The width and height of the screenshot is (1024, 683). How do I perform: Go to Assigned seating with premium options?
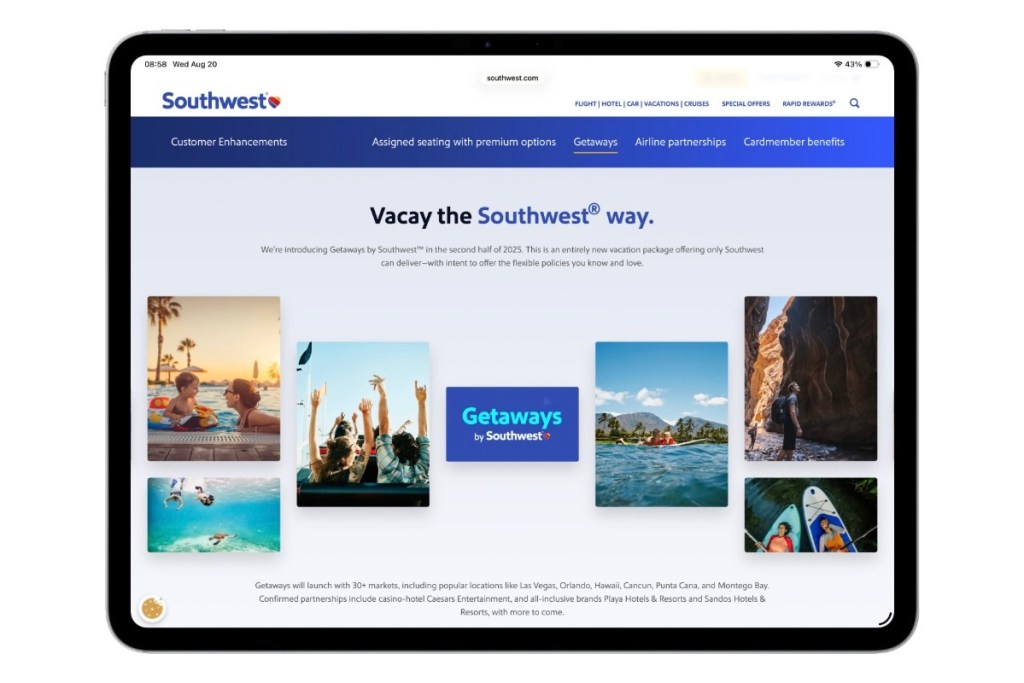click(464, 142)
